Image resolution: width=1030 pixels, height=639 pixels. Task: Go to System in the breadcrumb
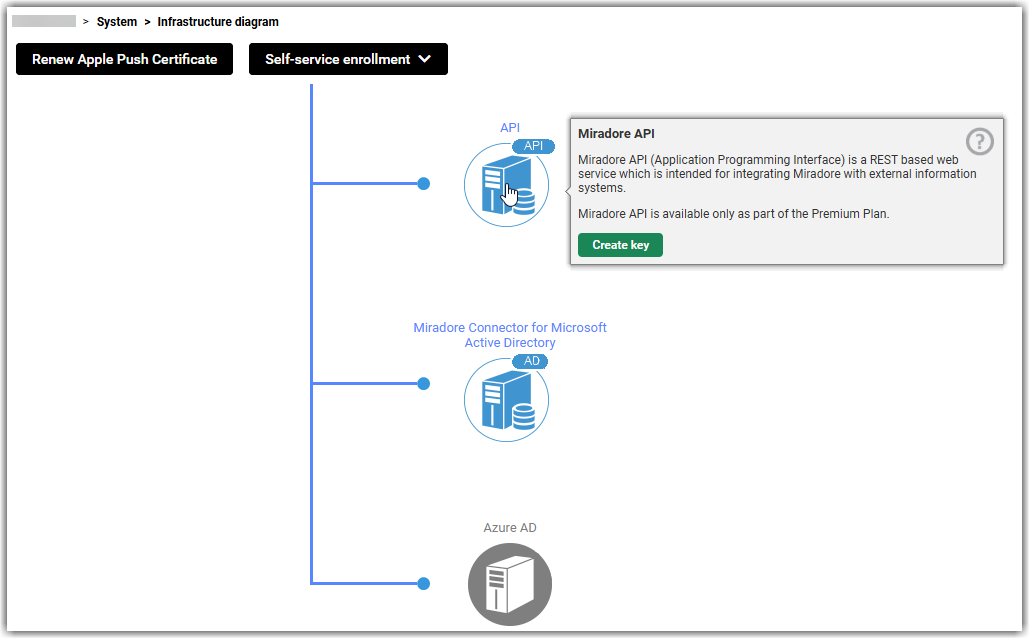point(117,22)
